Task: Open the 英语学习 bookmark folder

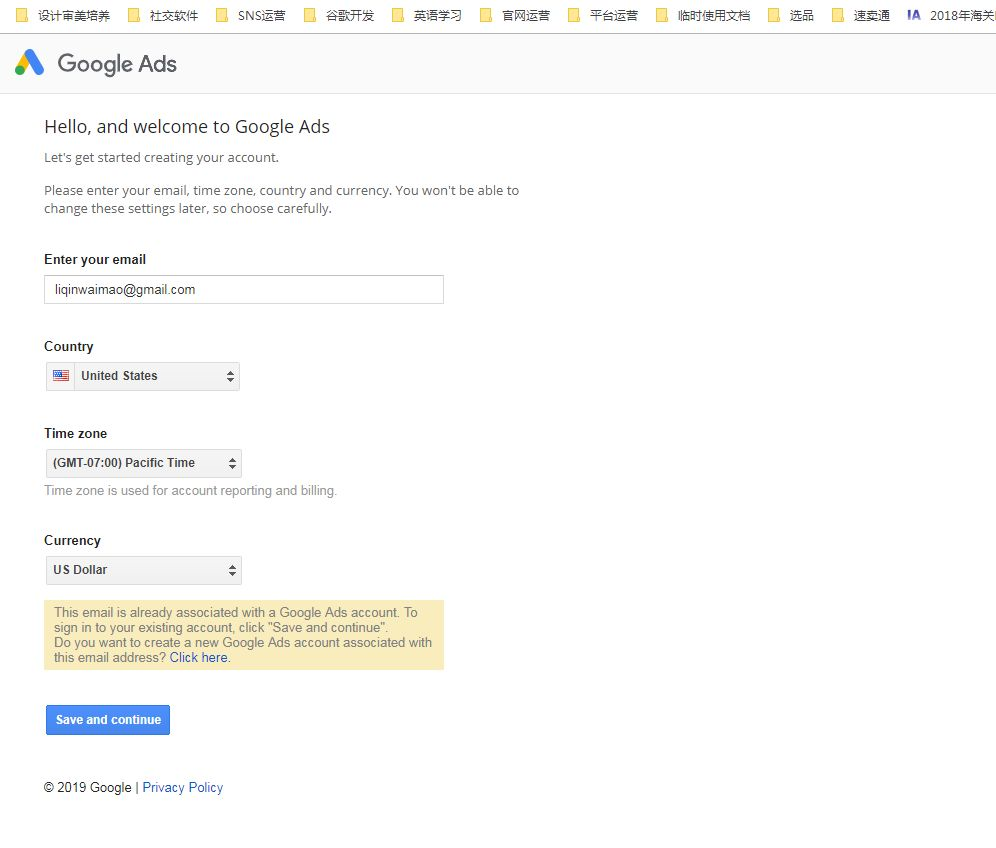Action: [427, 15]
